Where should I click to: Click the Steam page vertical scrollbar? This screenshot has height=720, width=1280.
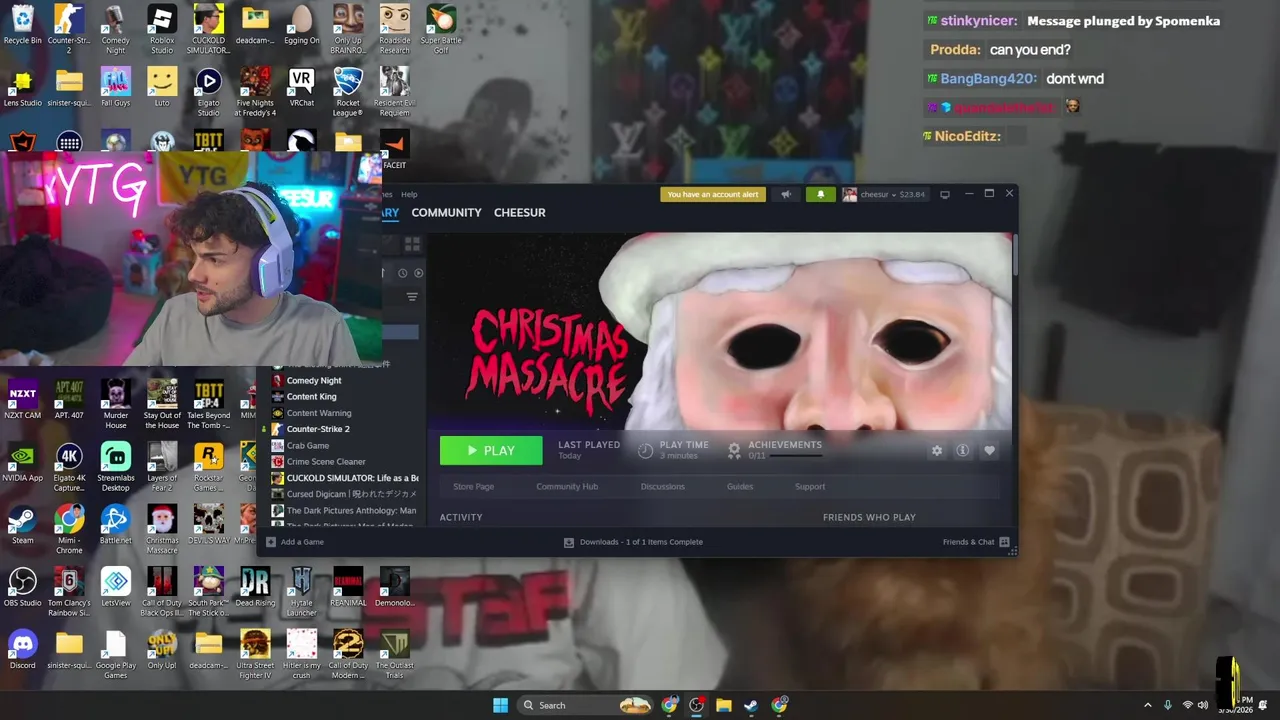pyautogui.click(x=1015, y=256)
